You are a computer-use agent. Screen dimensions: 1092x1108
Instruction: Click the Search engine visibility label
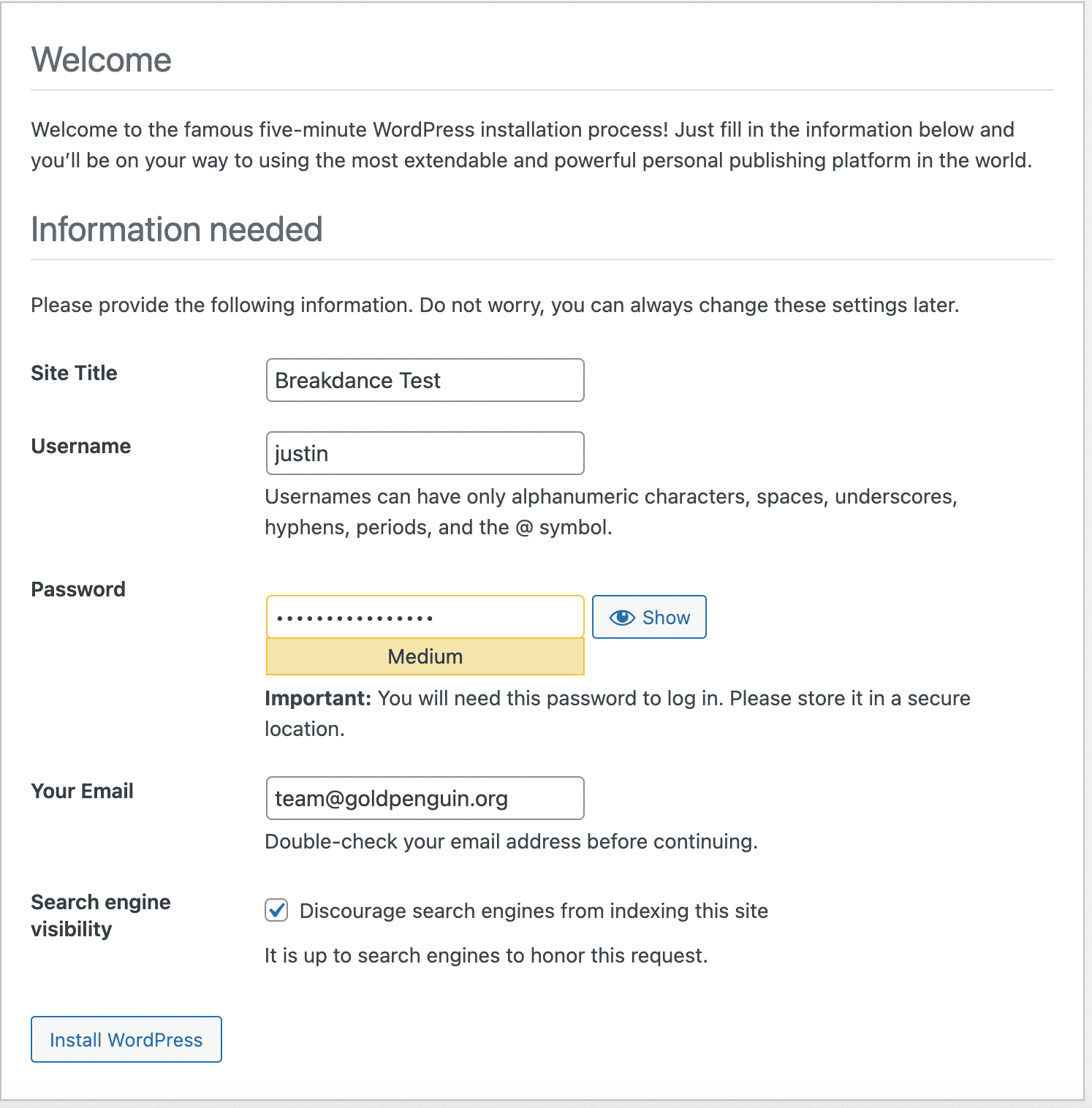point(100,915)
